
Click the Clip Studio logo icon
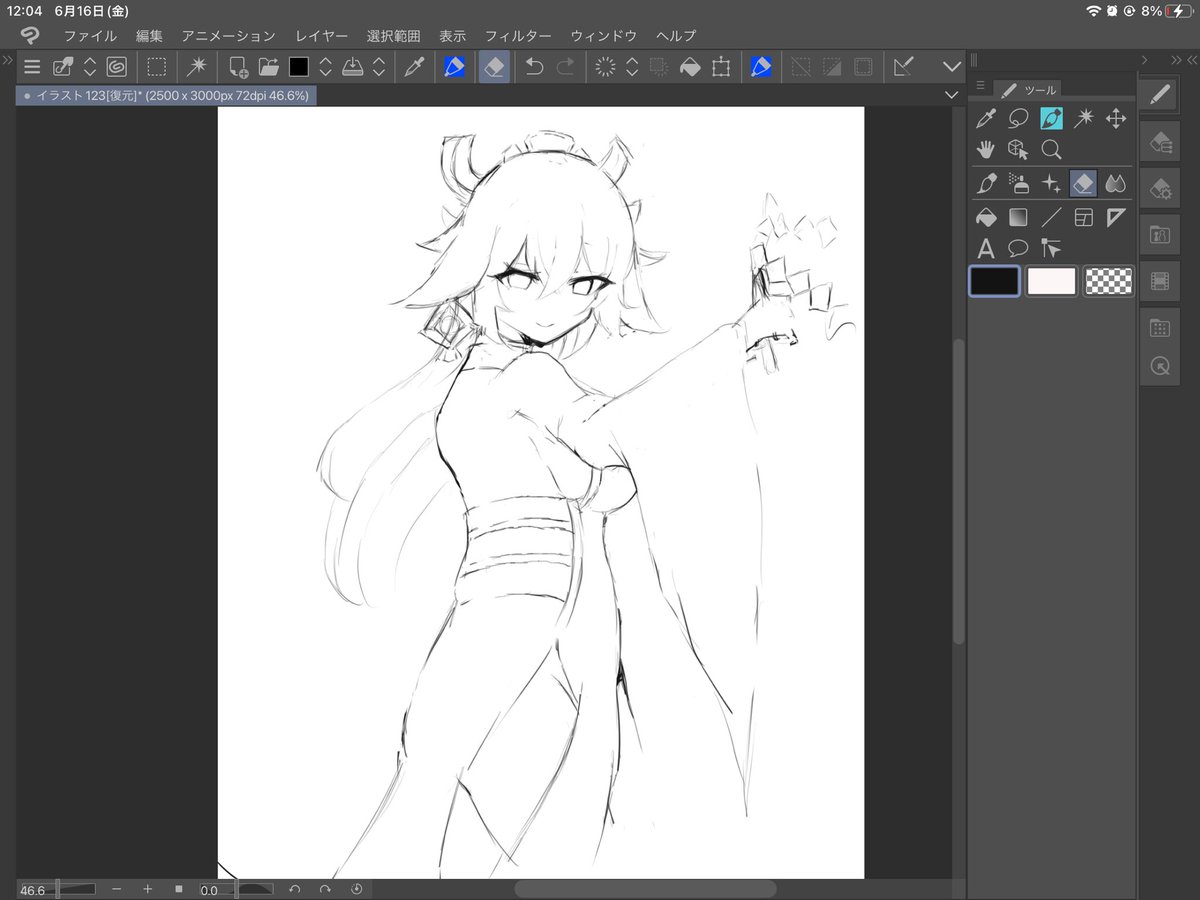(30, 35)
